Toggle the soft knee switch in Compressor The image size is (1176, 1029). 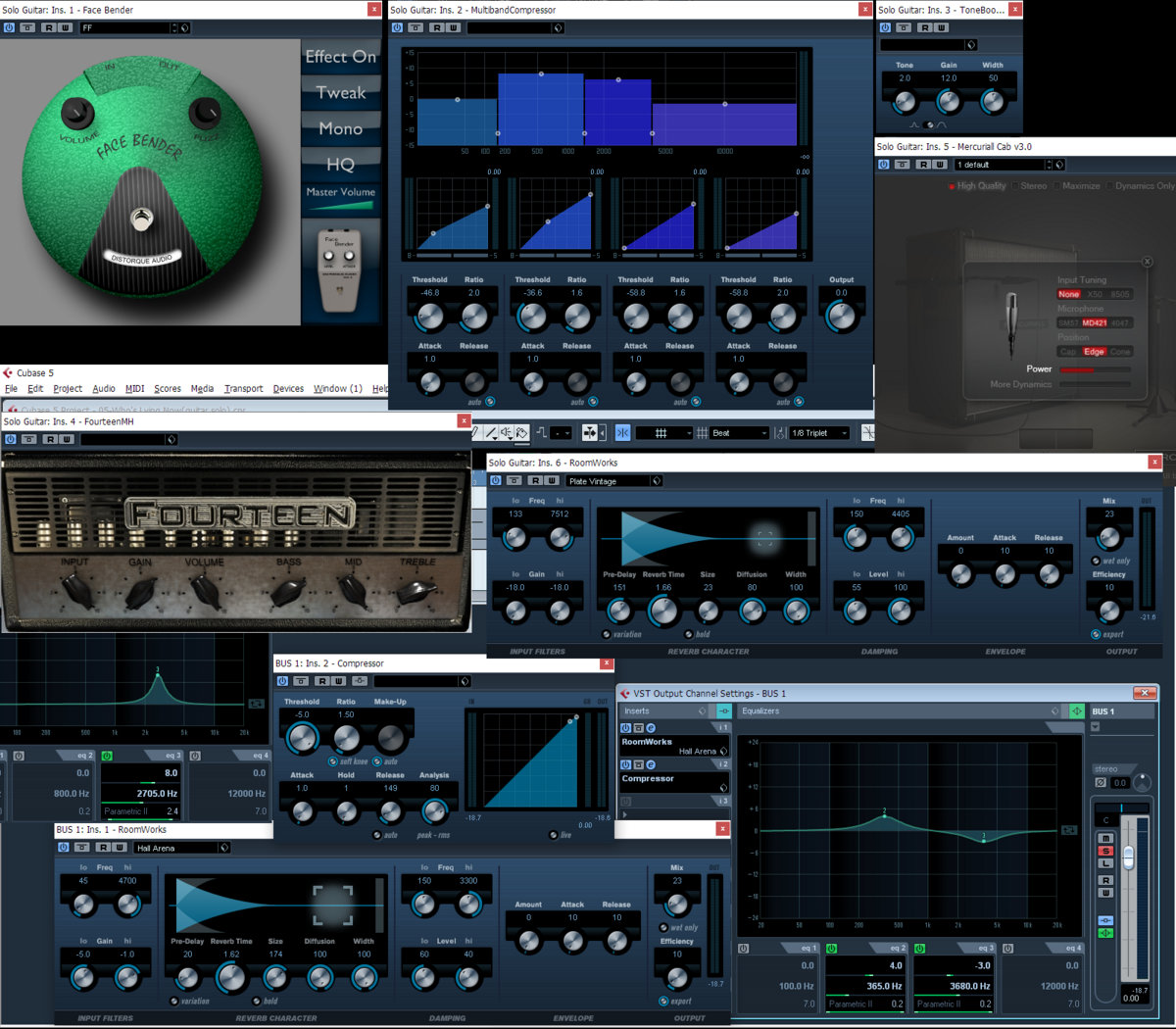pyautogui.click(x=334, y=761)
